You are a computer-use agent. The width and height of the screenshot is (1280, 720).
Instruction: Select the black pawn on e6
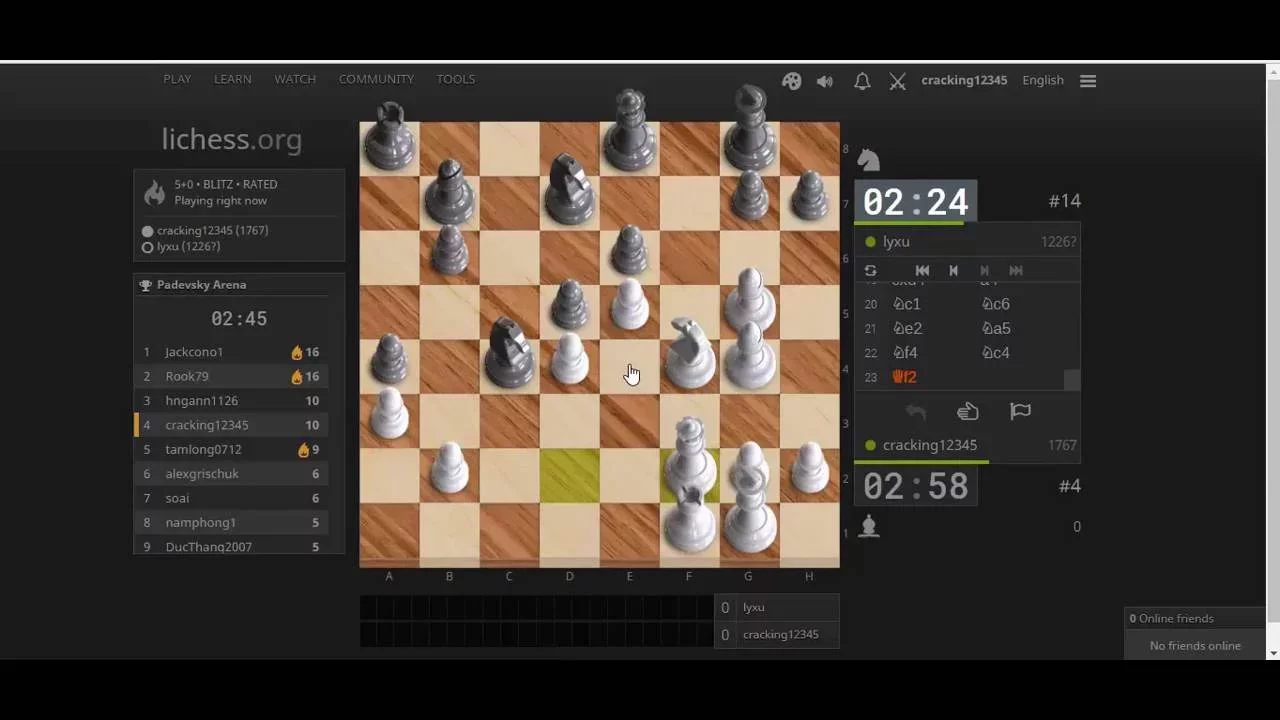click(629, 249)
